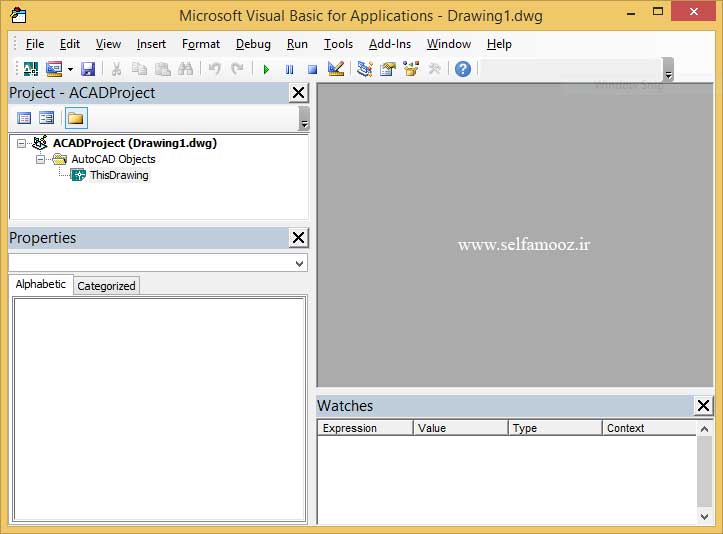Toggle the Design Mode icon
Viewport: 723px width, 534px height.
(x=336, y=69)
